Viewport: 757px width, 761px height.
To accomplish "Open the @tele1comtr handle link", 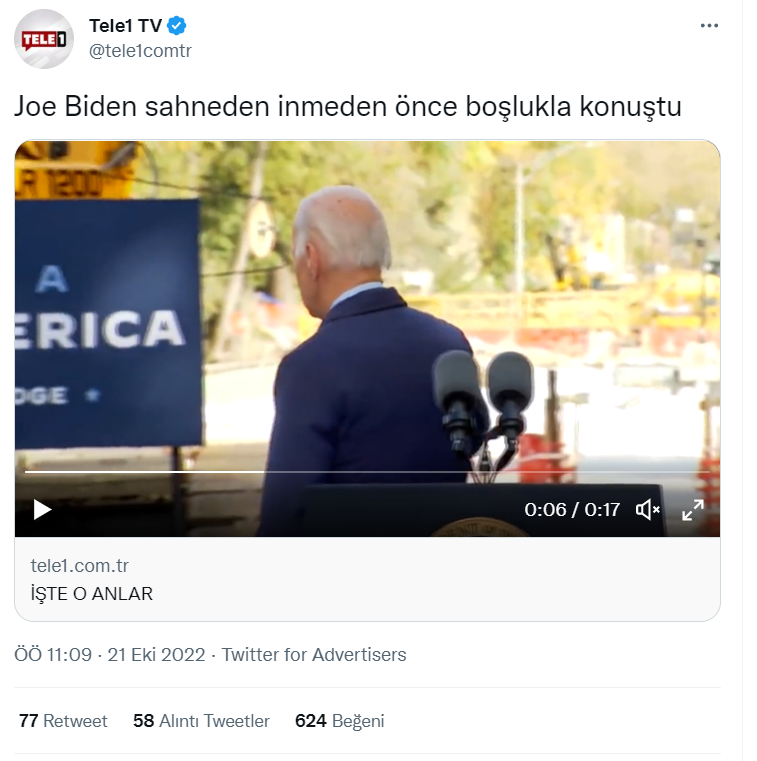I will pyautogui.click(x=140, y=50).
